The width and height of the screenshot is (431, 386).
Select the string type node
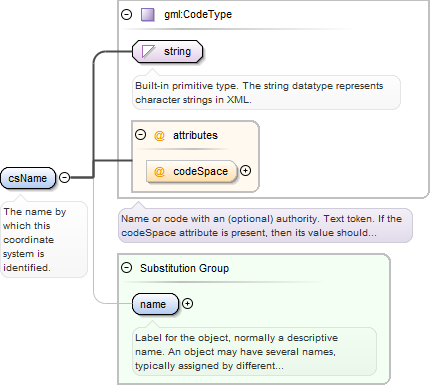(167, 52)
